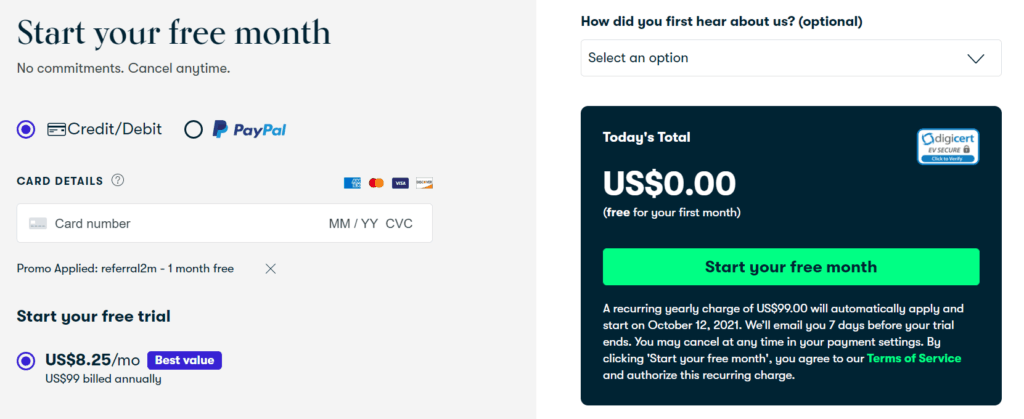Click the credit card icon beside Credit/Debit

click(x=56, y=129)
